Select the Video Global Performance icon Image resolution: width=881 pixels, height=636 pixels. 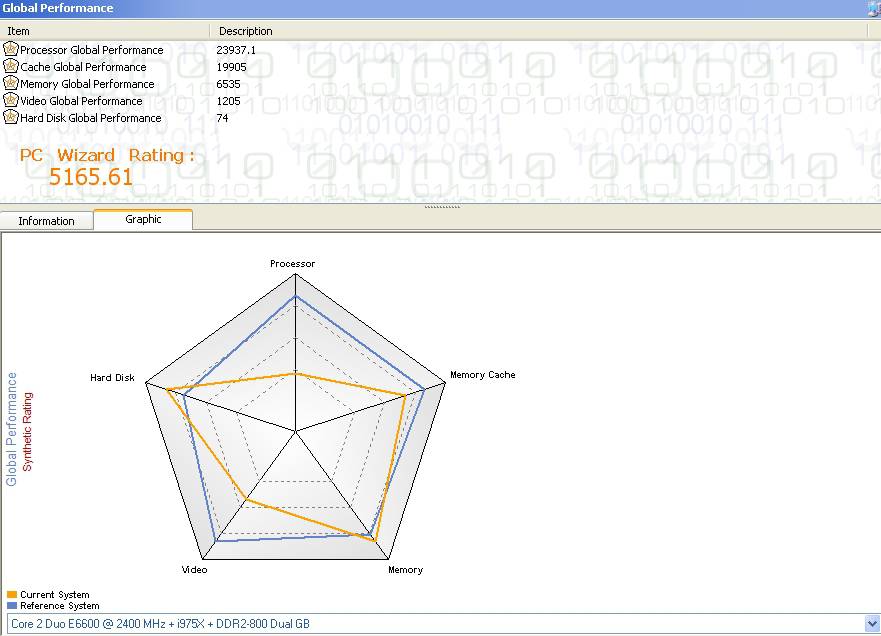[11, 100]
